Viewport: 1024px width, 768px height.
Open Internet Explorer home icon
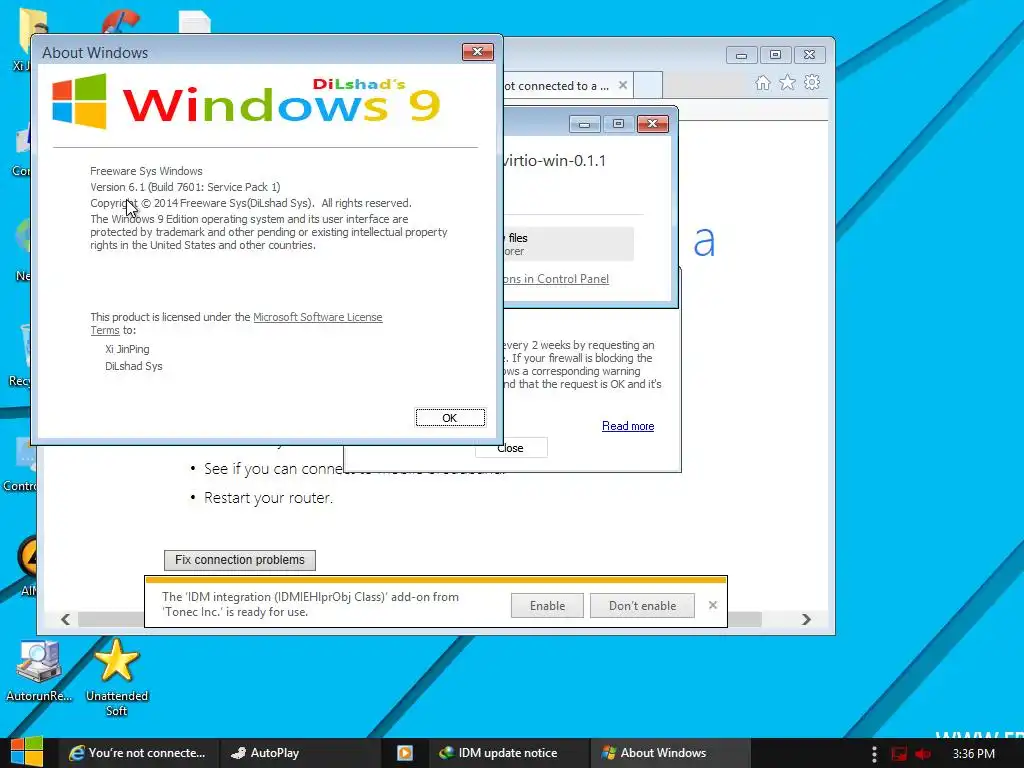coord(763,83)
